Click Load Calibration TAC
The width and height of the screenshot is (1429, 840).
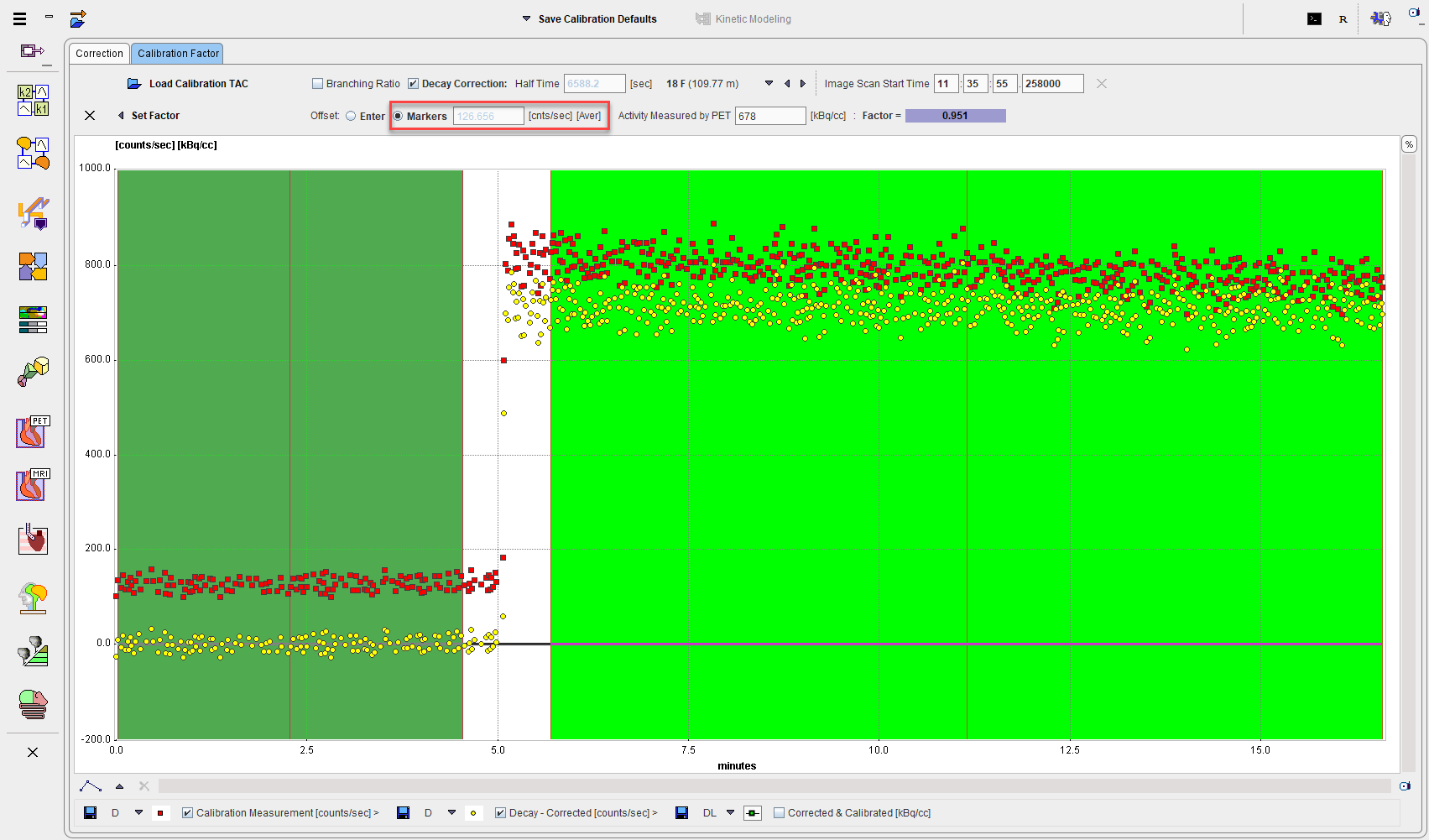[198, 83]
